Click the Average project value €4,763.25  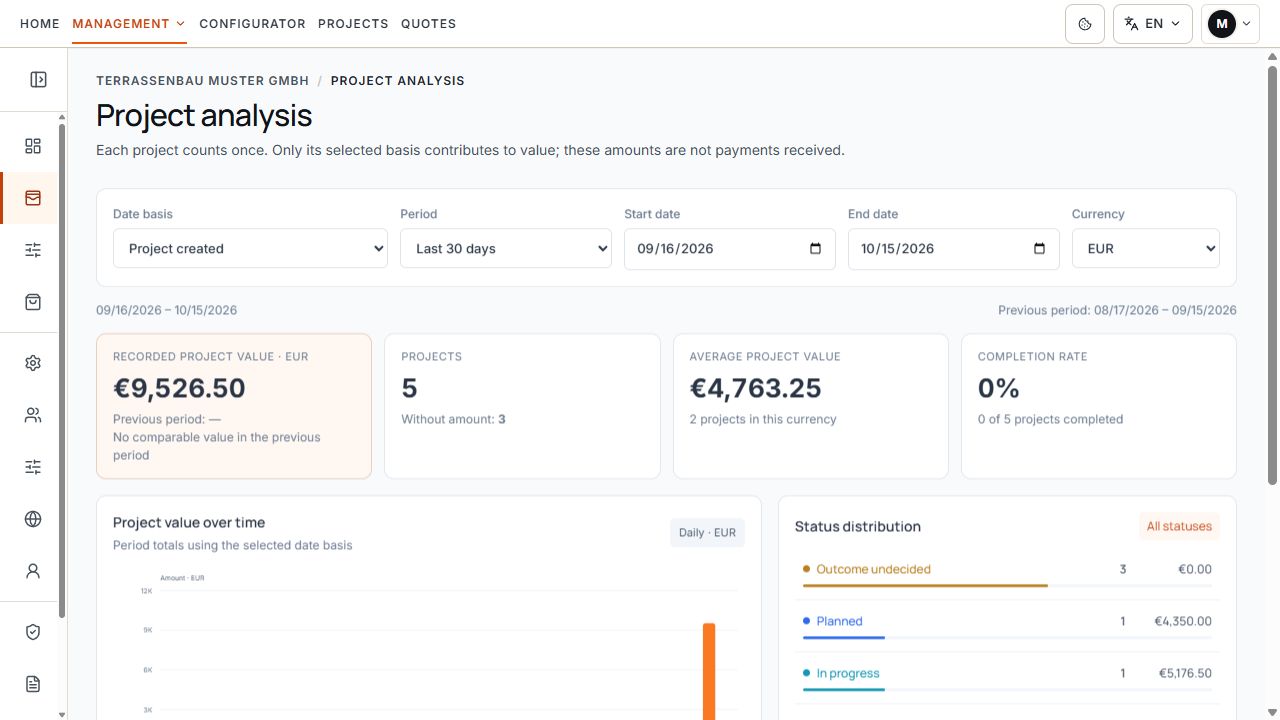point(756,388)
